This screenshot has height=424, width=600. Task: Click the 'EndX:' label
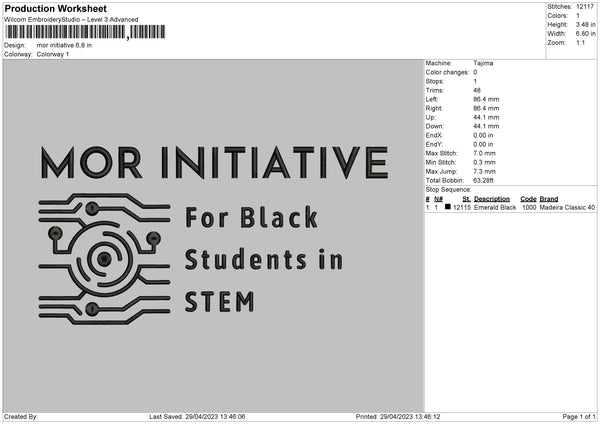(x=434, y=135)
